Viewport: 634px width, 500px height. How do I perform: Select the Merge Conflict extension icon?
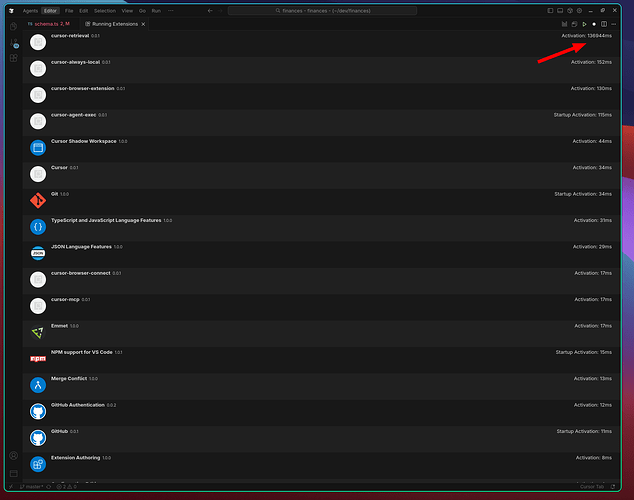38,385
